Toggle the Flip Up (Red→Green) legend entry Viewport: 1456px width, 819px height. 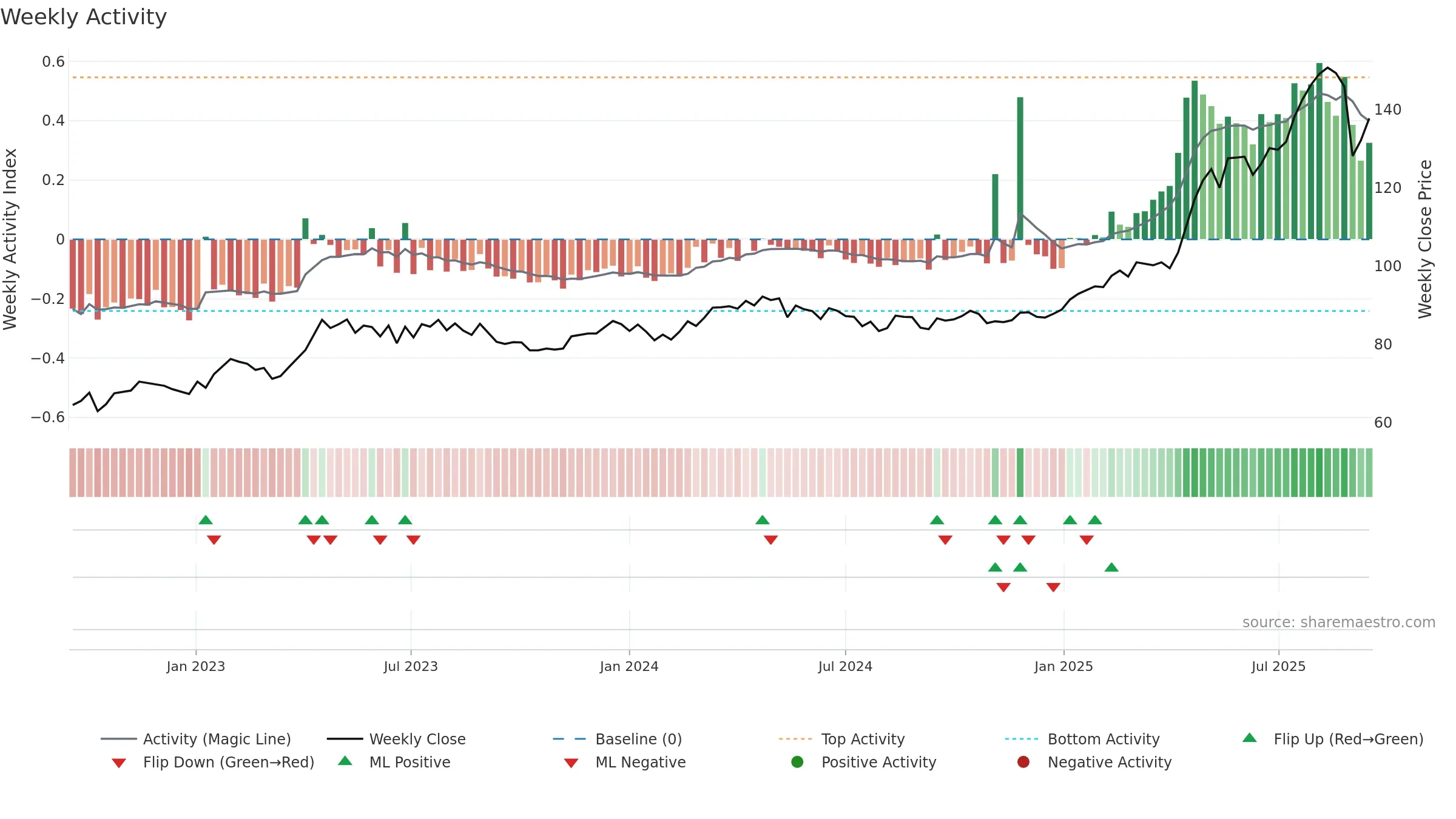coord(1333,739)
